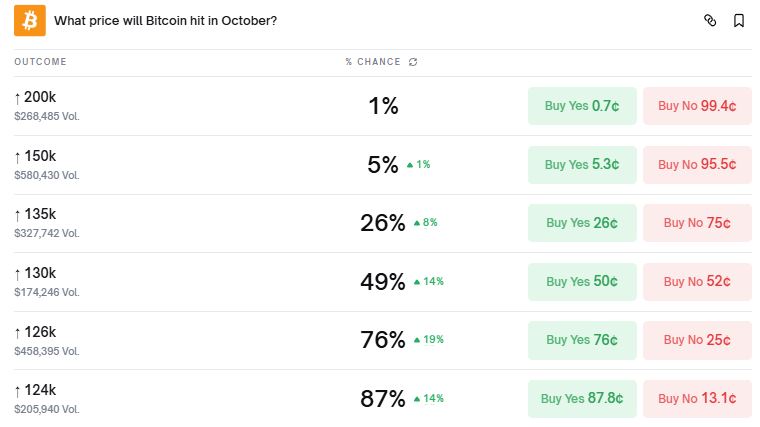The width and height of the screenshot is (760, 427).
Task: Choose Buy No 52¢ for 130k
Action: pyautogui.click(x=697, y=282)
